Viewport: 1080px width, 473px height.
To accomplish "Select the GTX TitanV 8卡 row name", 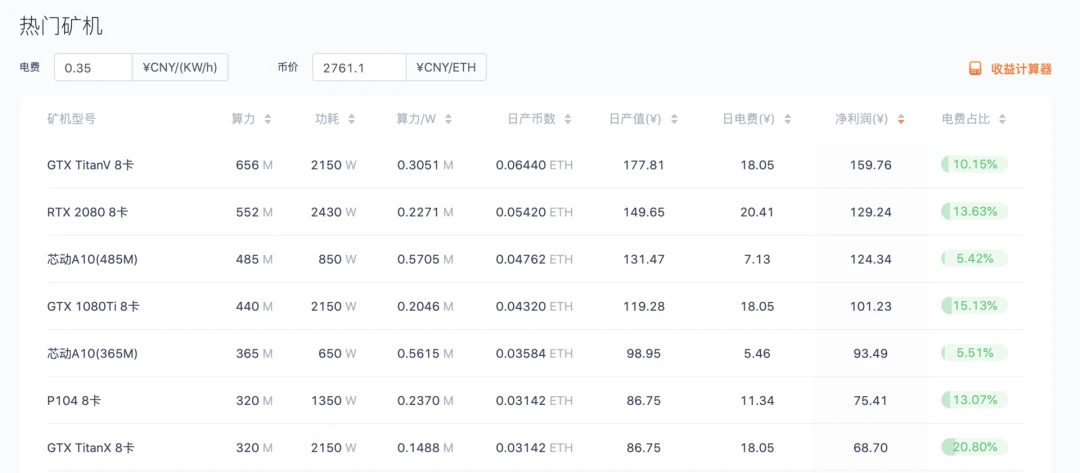I will coord(90,165).
